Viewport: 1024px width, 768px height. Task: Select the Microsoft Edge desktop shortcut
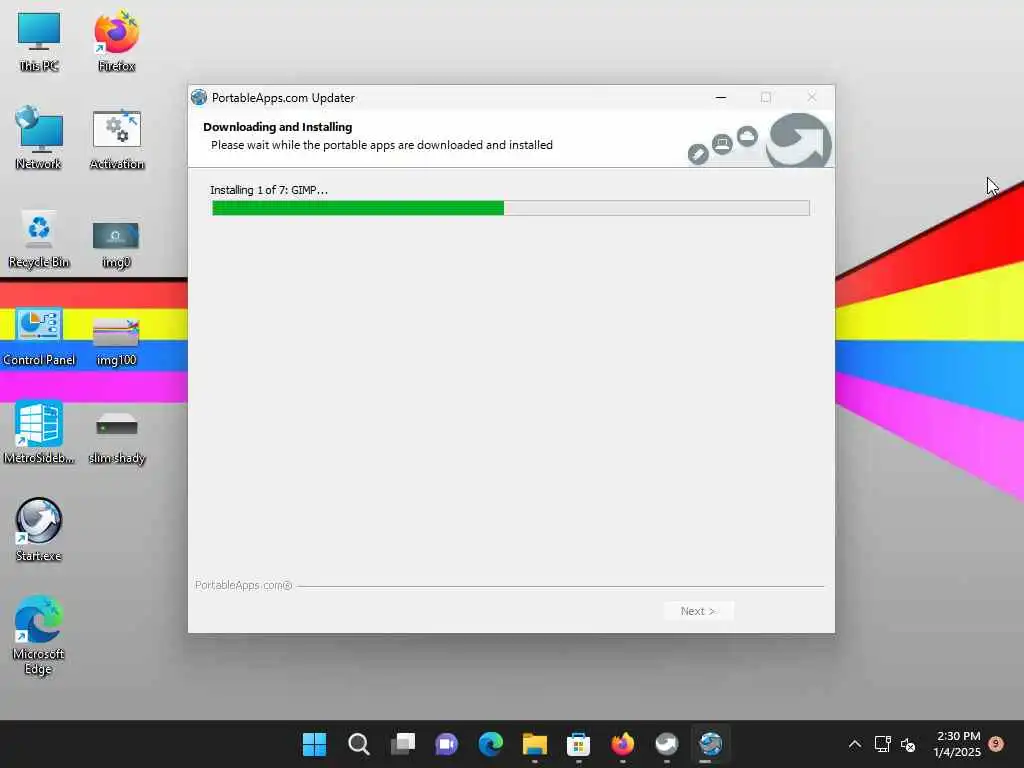click(x=39, y=635)
